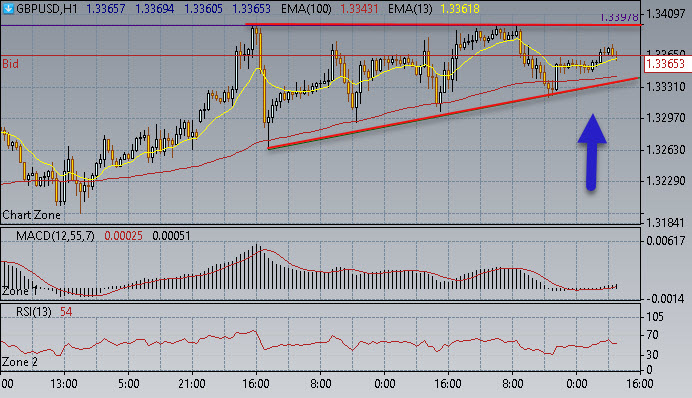Click the high price value 1.33694
The height and width of the screenshot is (398, 692).
154,9
